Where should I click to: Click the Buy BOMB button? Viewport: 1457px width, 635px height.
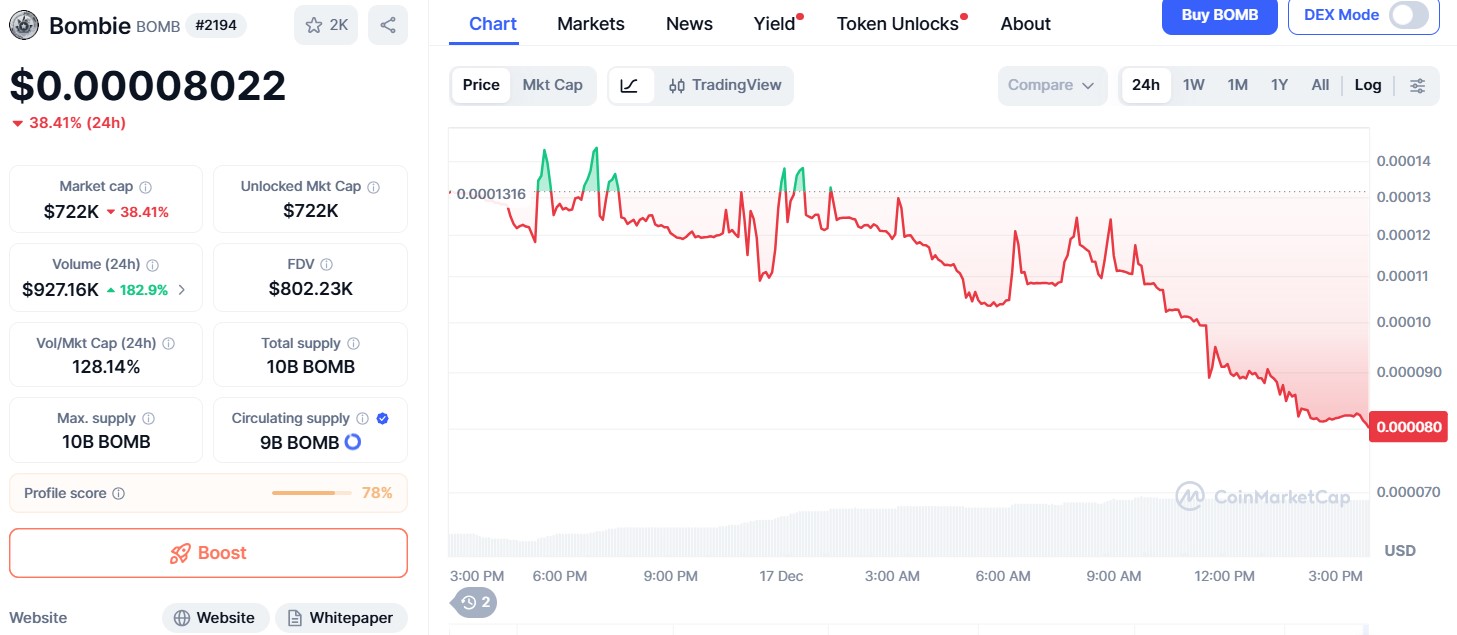(1218, 16)
